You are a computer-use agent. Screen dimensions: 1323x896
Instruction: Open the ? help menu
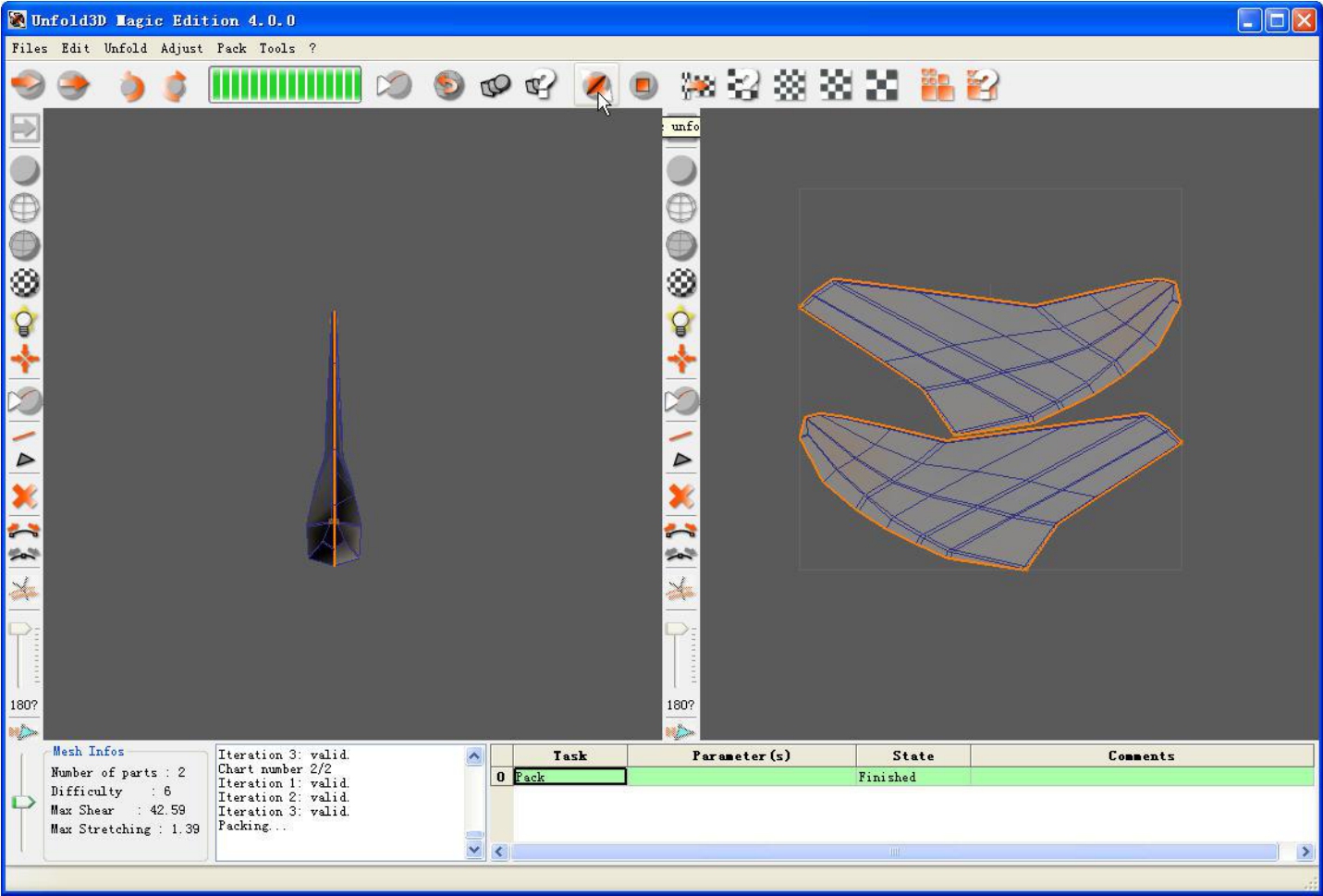(312, 48)
